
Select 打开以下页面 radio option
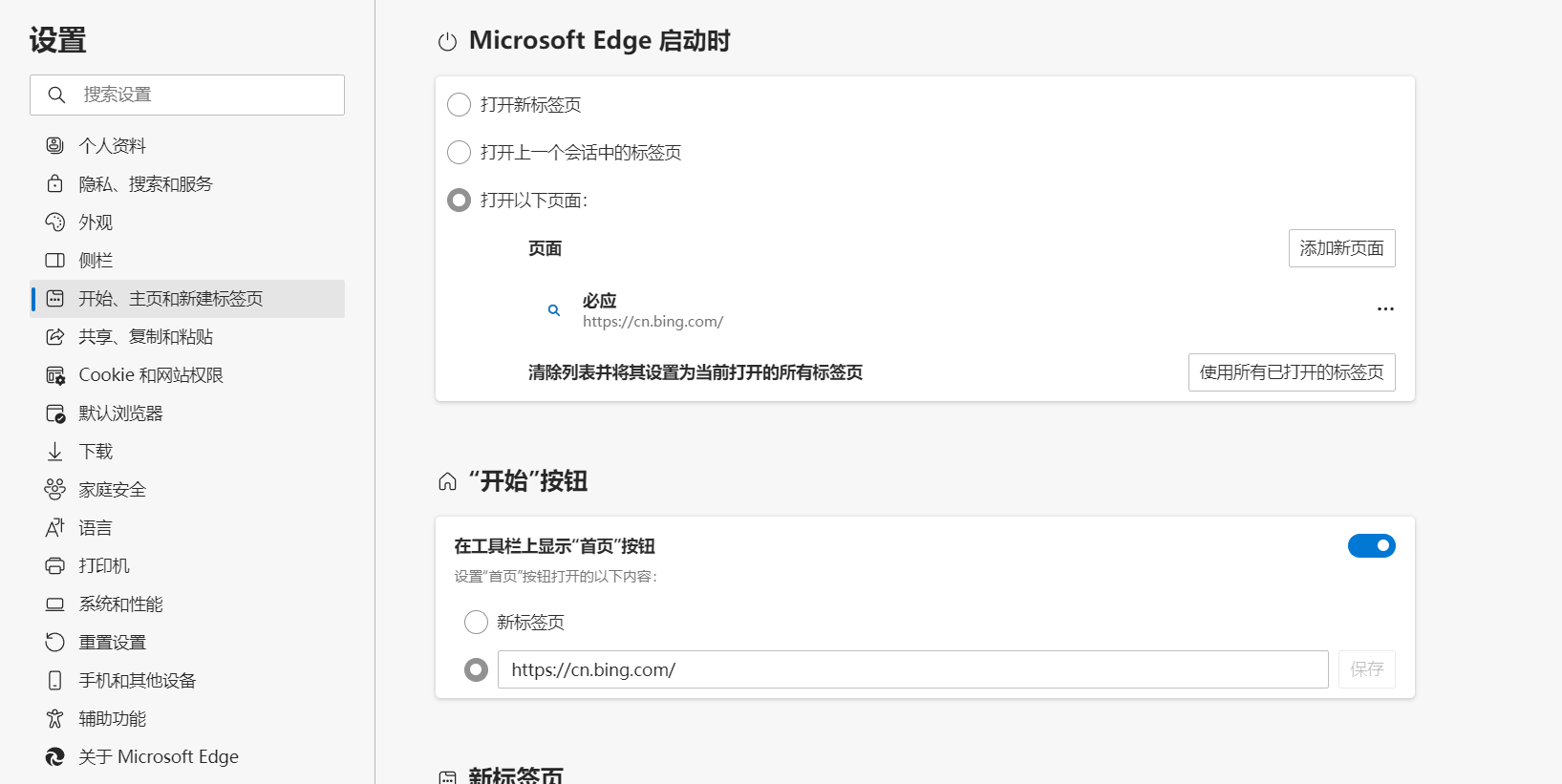click(x=460, y=200)
